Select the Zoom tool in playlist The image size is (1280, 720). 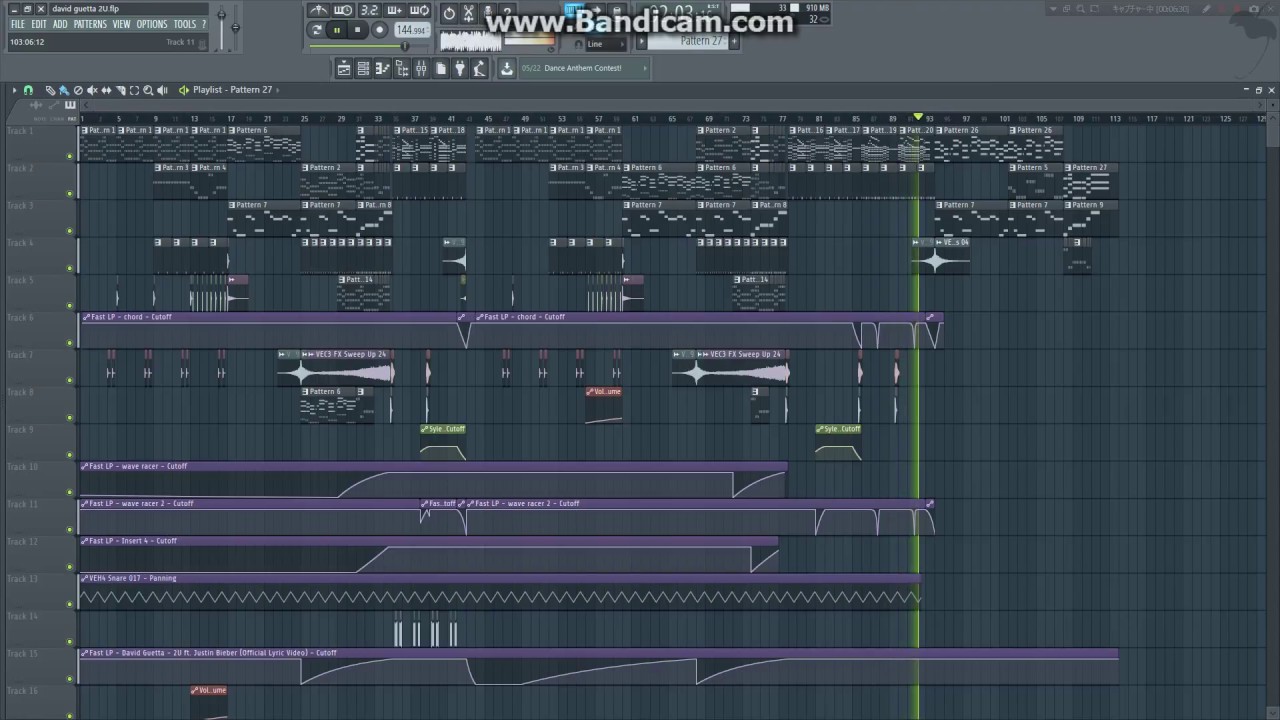148,90
